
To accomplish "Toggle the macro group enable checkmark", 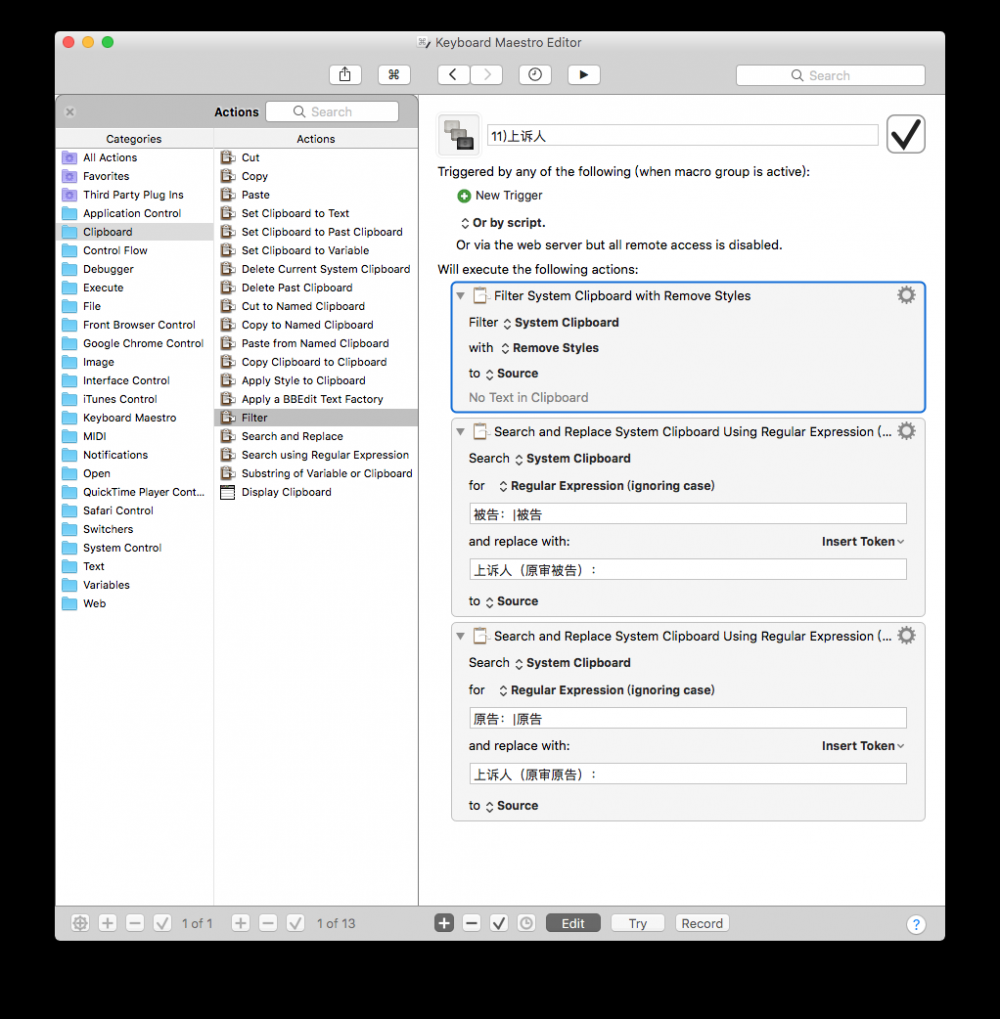I will click(x=162, y=922).
